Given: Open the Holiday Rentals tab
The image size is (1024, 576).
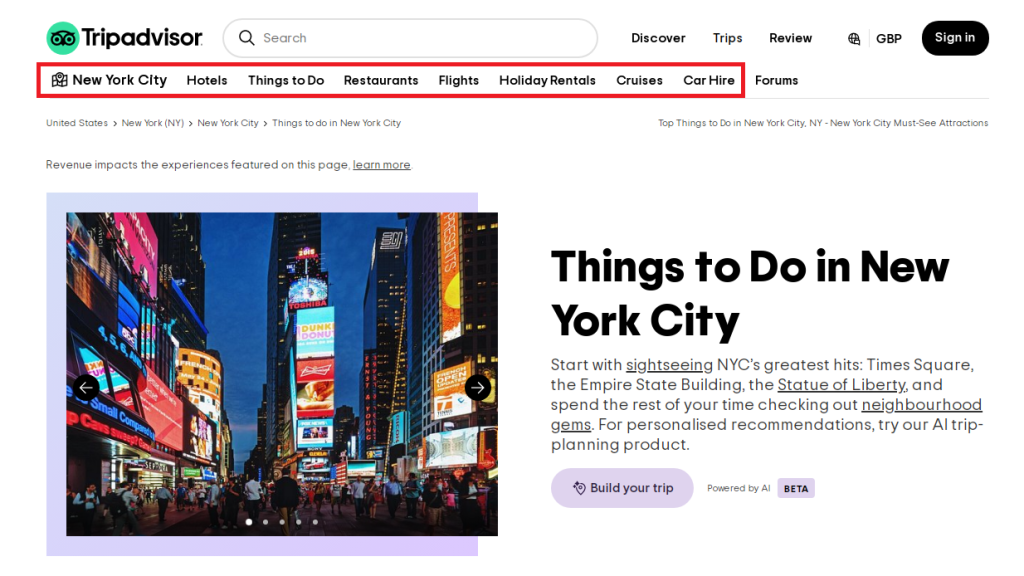Looking at the screenshot, I should [547, 80].
